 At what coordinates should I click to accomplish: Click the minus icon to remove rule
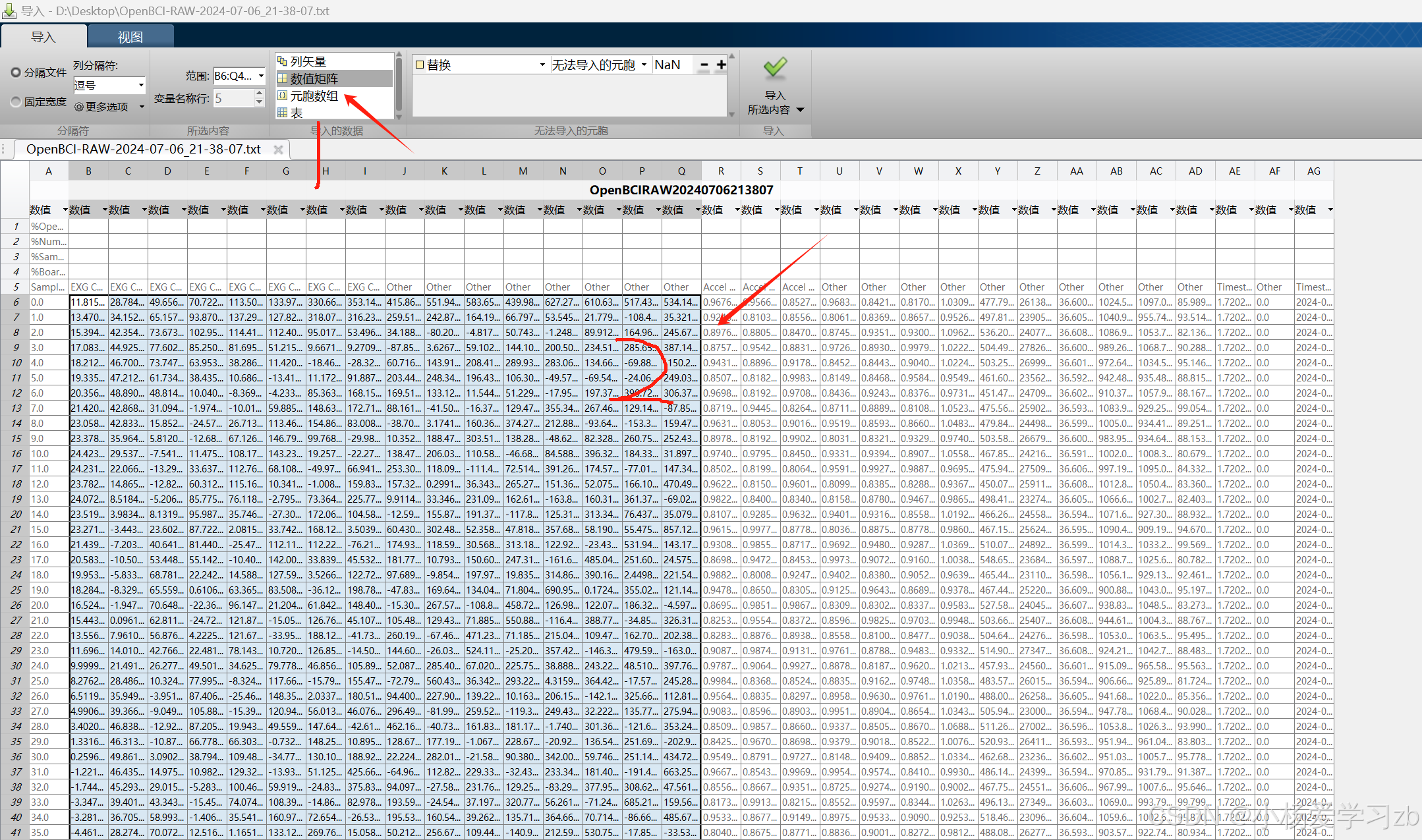pos(704,65)
